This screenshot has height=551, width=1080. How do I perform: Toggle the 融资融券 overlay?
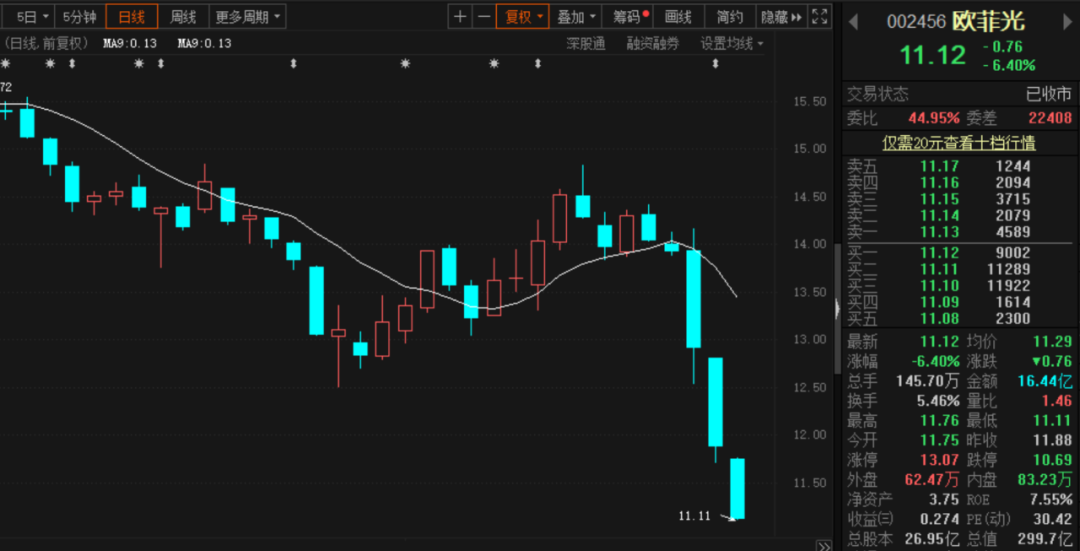(652, 44)
